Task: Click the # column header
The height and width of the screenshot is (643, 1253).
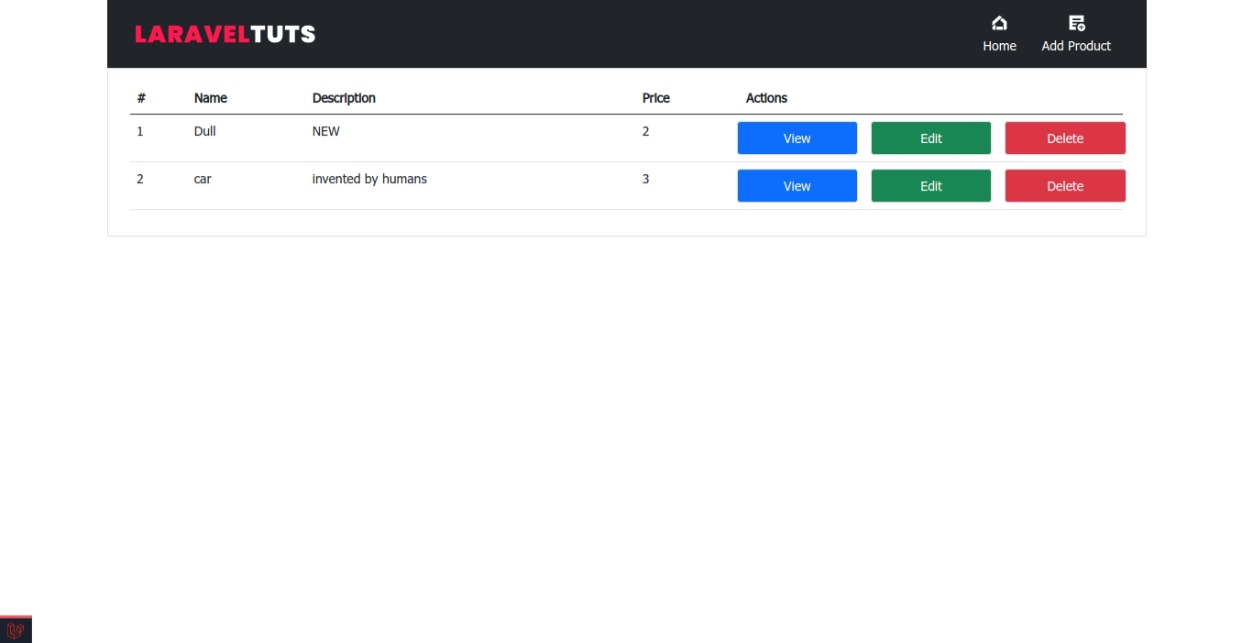Action: 141,98
